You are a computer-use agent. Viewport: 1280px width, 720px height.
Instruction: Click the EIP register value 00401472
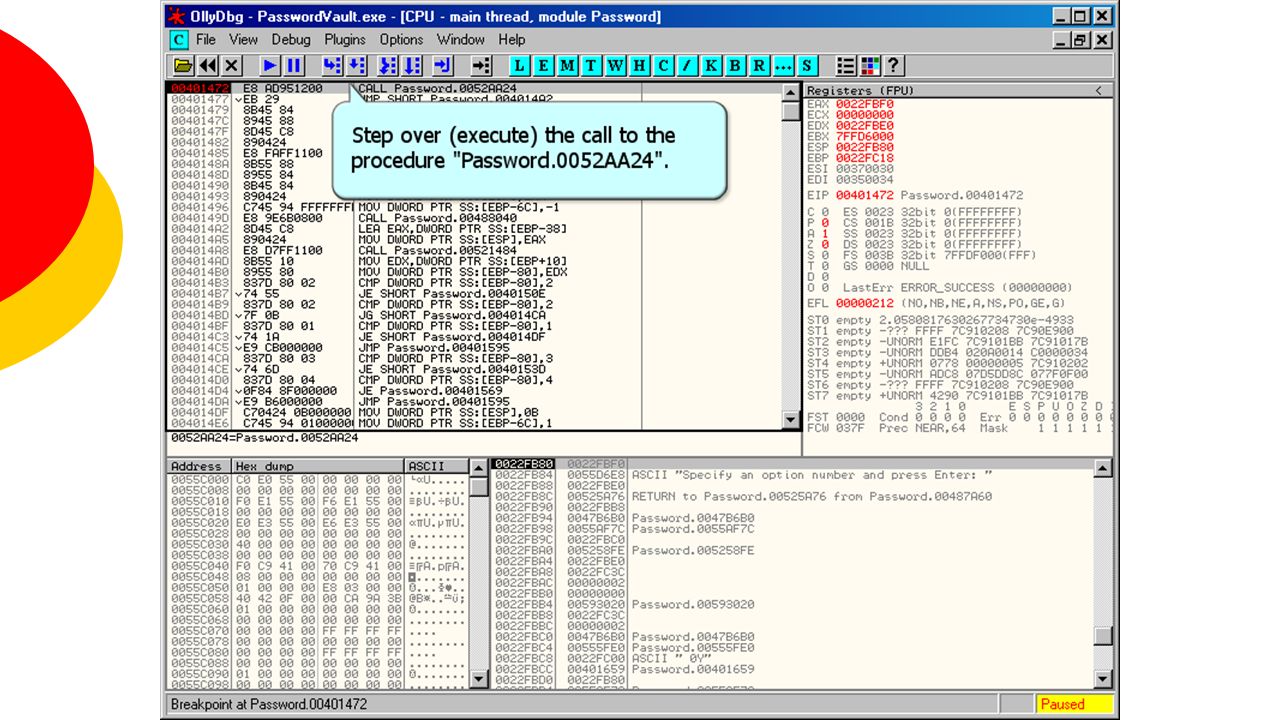click(x=865, y=195)
